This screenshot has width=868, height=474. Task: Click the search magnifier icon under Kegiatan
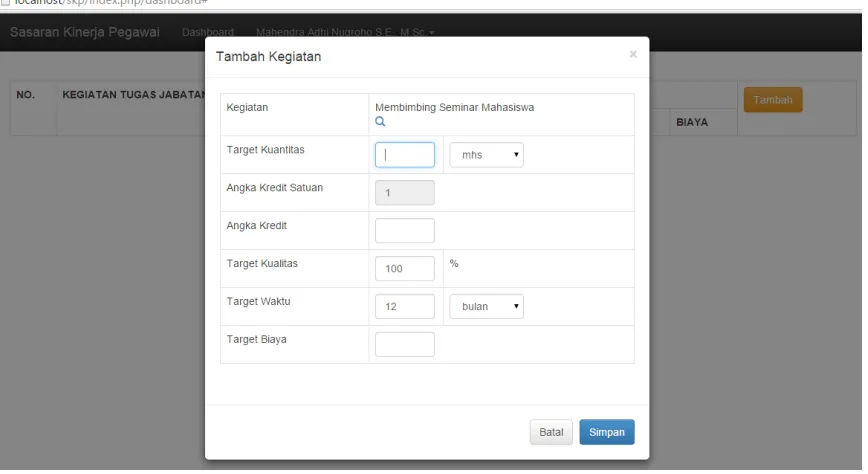tap(380, 122)
